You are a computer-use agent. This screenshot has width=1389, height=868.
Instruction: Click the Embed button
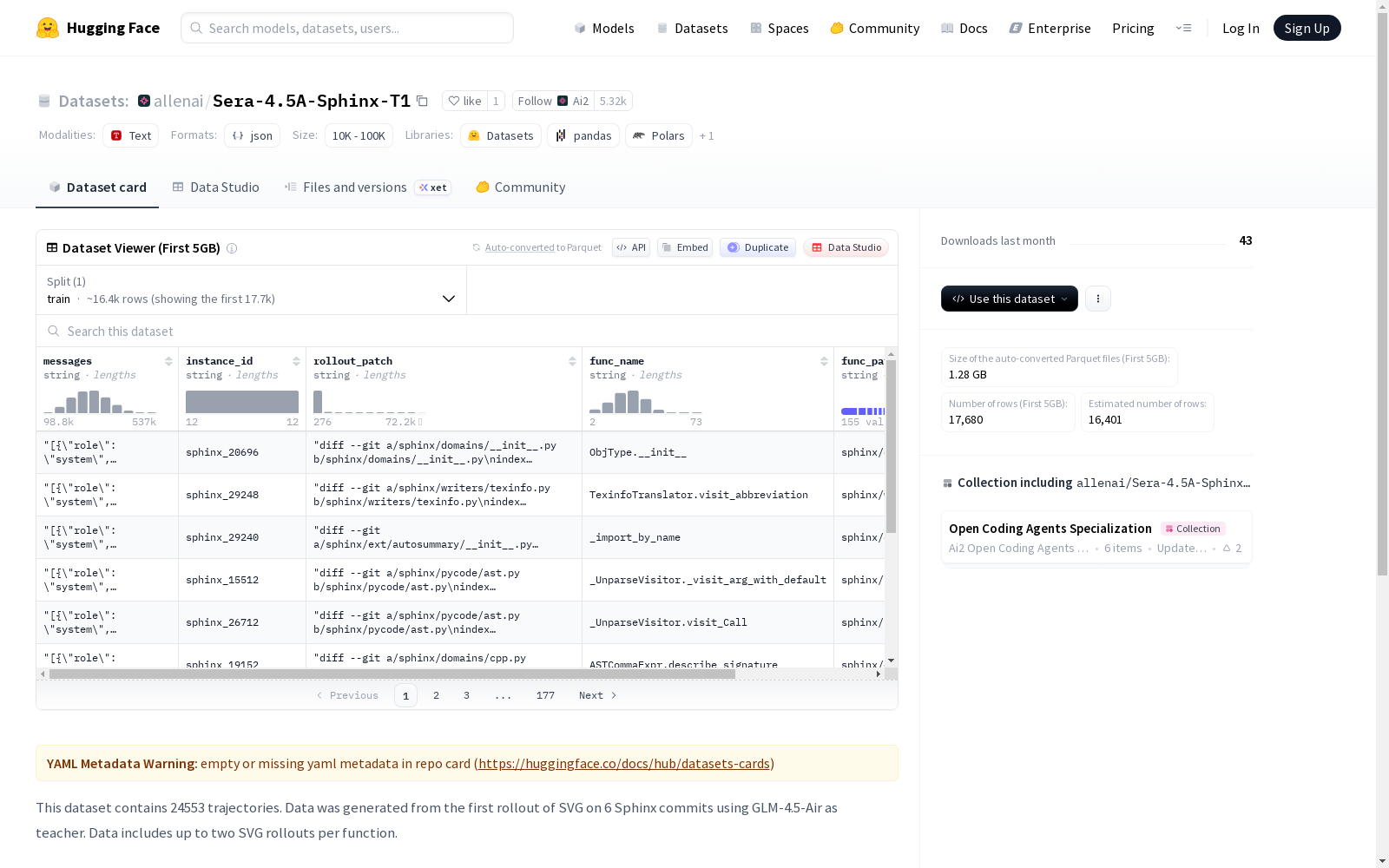point(685,247)
